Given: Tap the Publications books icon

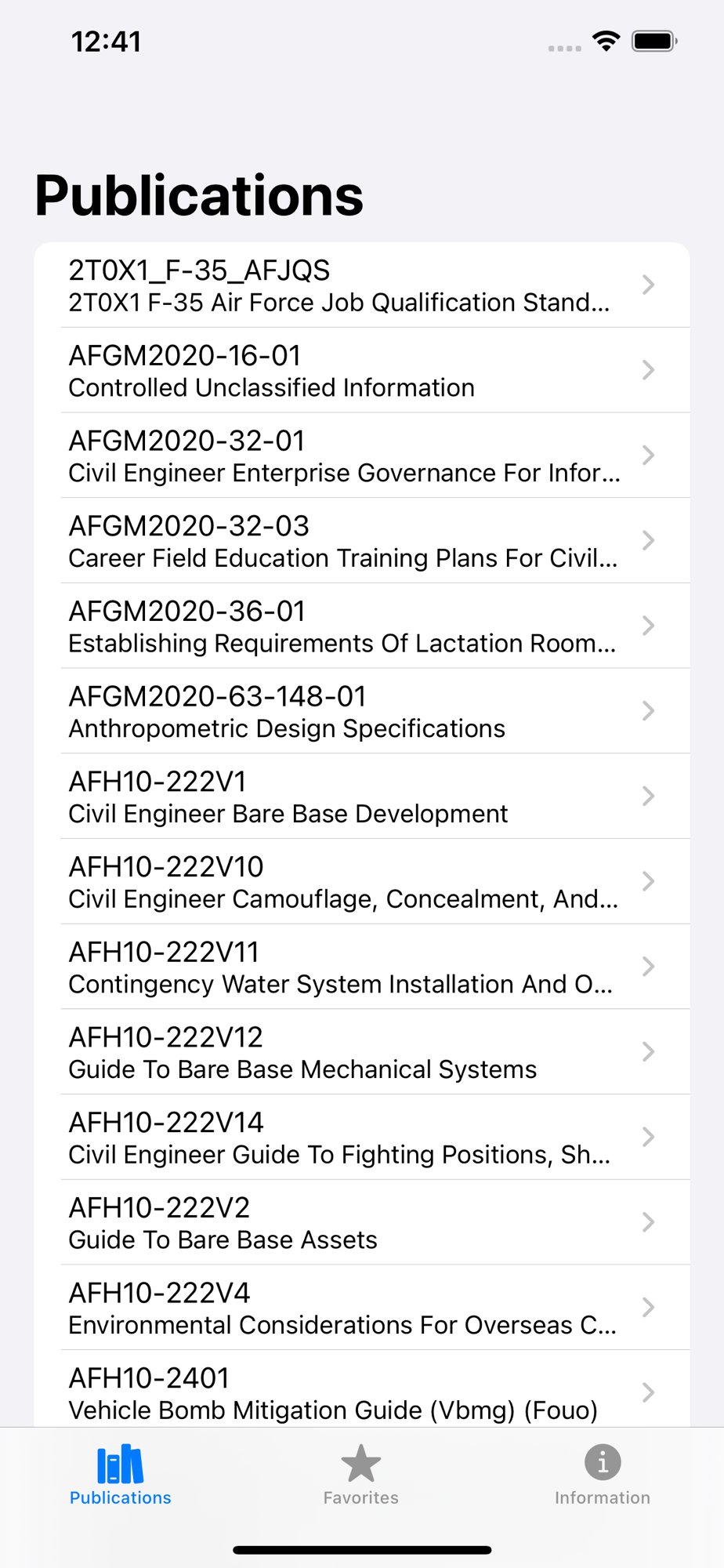Looking at the screenshot, I should coord(120,1464).
